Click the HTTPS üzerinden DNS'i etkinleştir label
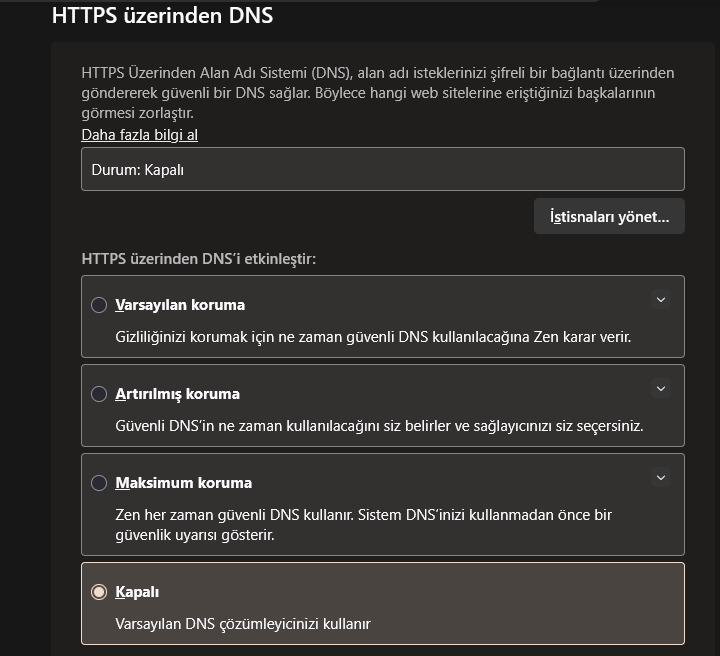Viewport: 720px width, 656px height. (x=198, y=259)
